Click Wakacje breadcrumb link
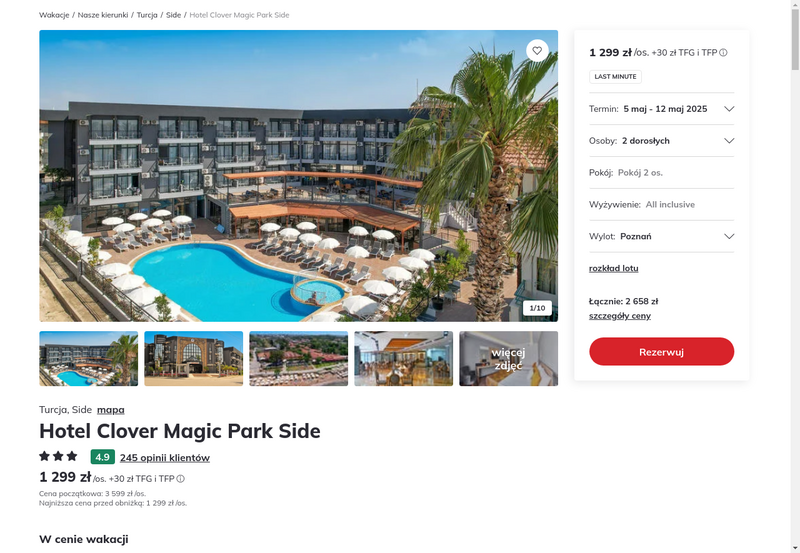Viewport: 800px width, 553px height. [x=54, y=15]
